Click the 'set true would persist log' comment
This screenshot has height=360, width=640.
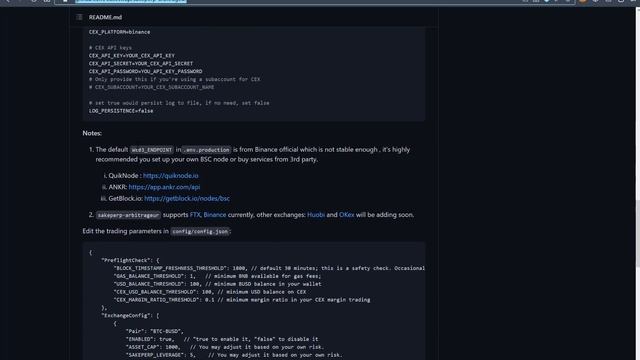click(179, 103)
